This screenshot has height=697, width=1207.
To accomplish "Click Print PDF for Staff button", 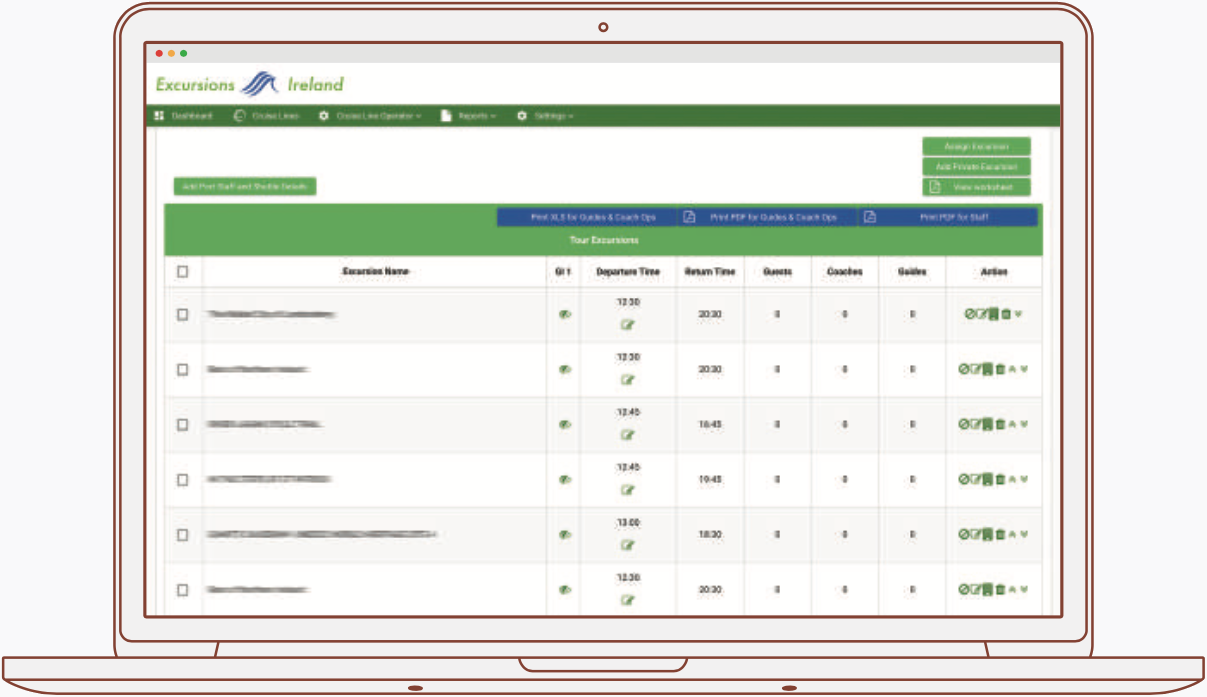I will tap(947, 217).
